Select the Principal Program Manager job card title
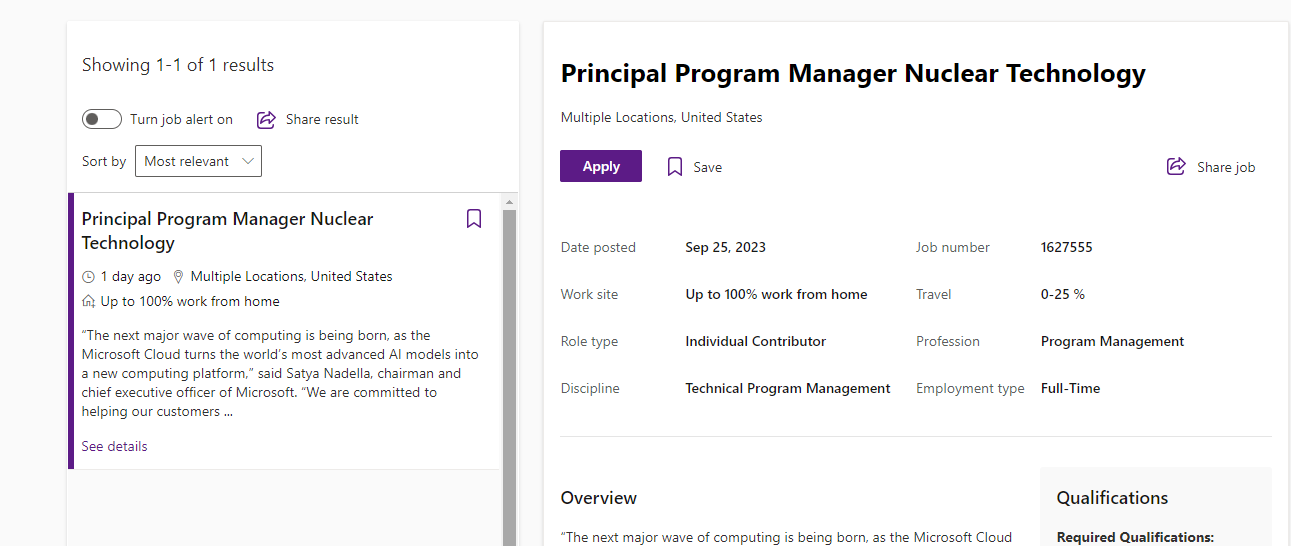 227,231
